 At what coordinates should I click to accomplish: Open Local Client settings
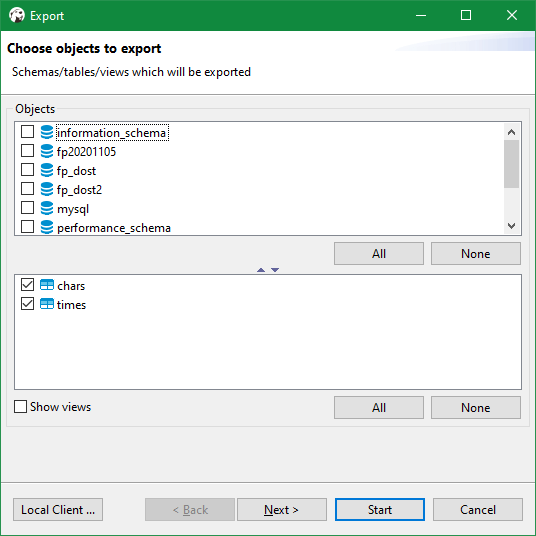click(58, 510)
